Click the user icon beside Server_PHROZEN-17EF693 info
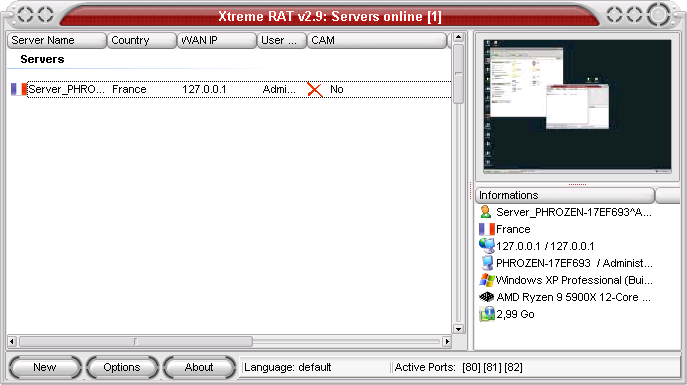687x385 pixels. tap(485, 212)
